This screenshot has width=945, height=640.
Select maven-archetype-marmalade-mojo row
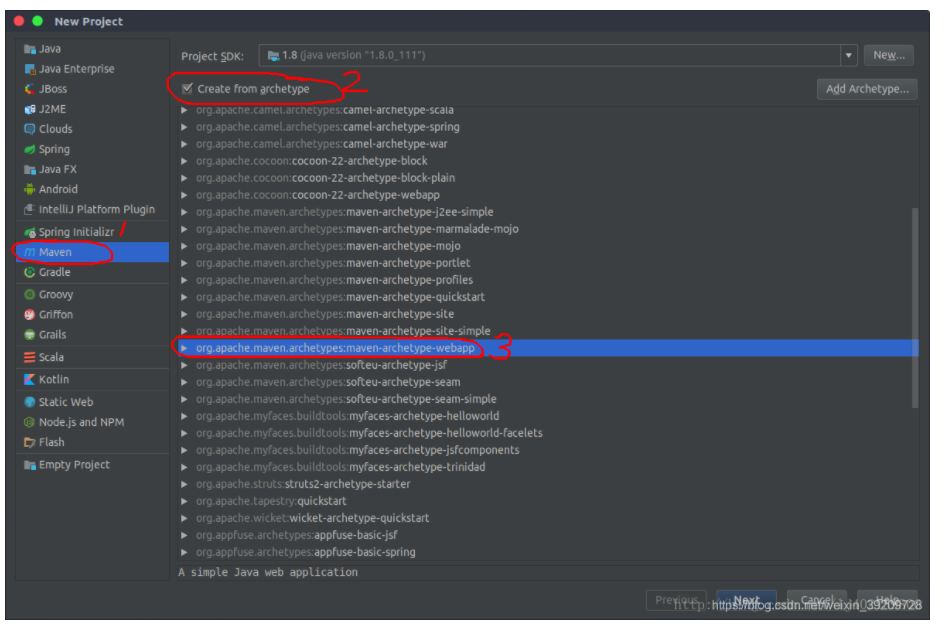point(548,230)
